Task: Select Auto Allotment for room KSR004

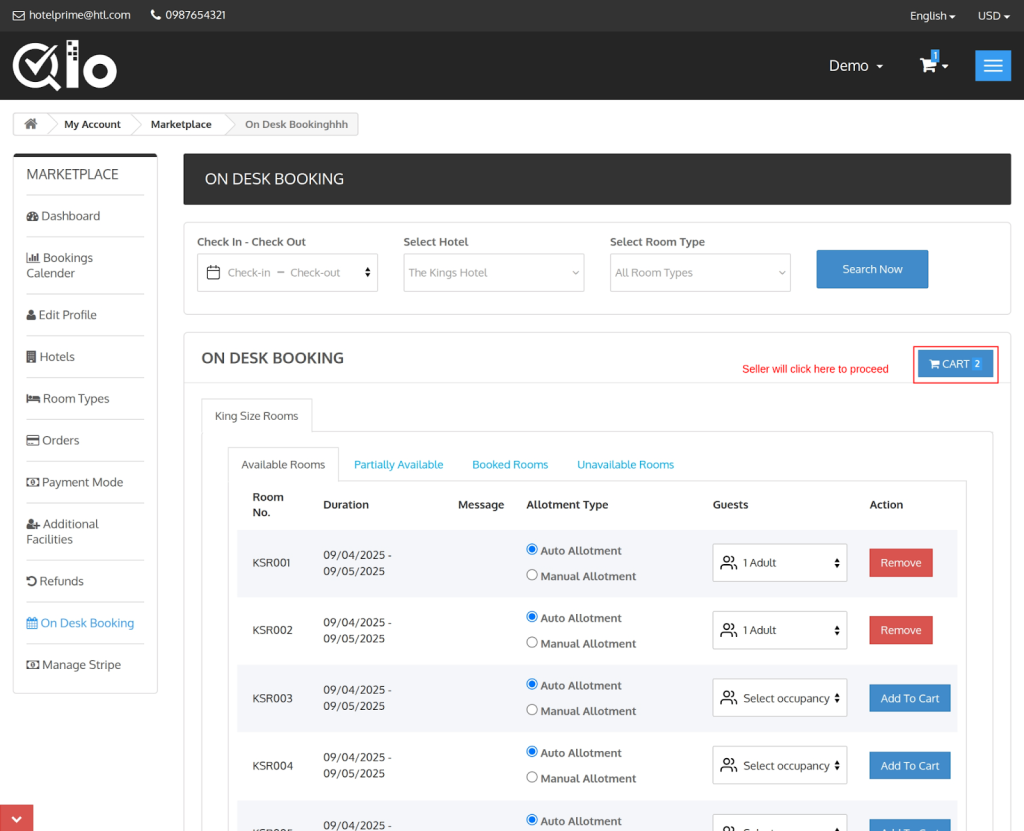Action: [x=532, y=751]
